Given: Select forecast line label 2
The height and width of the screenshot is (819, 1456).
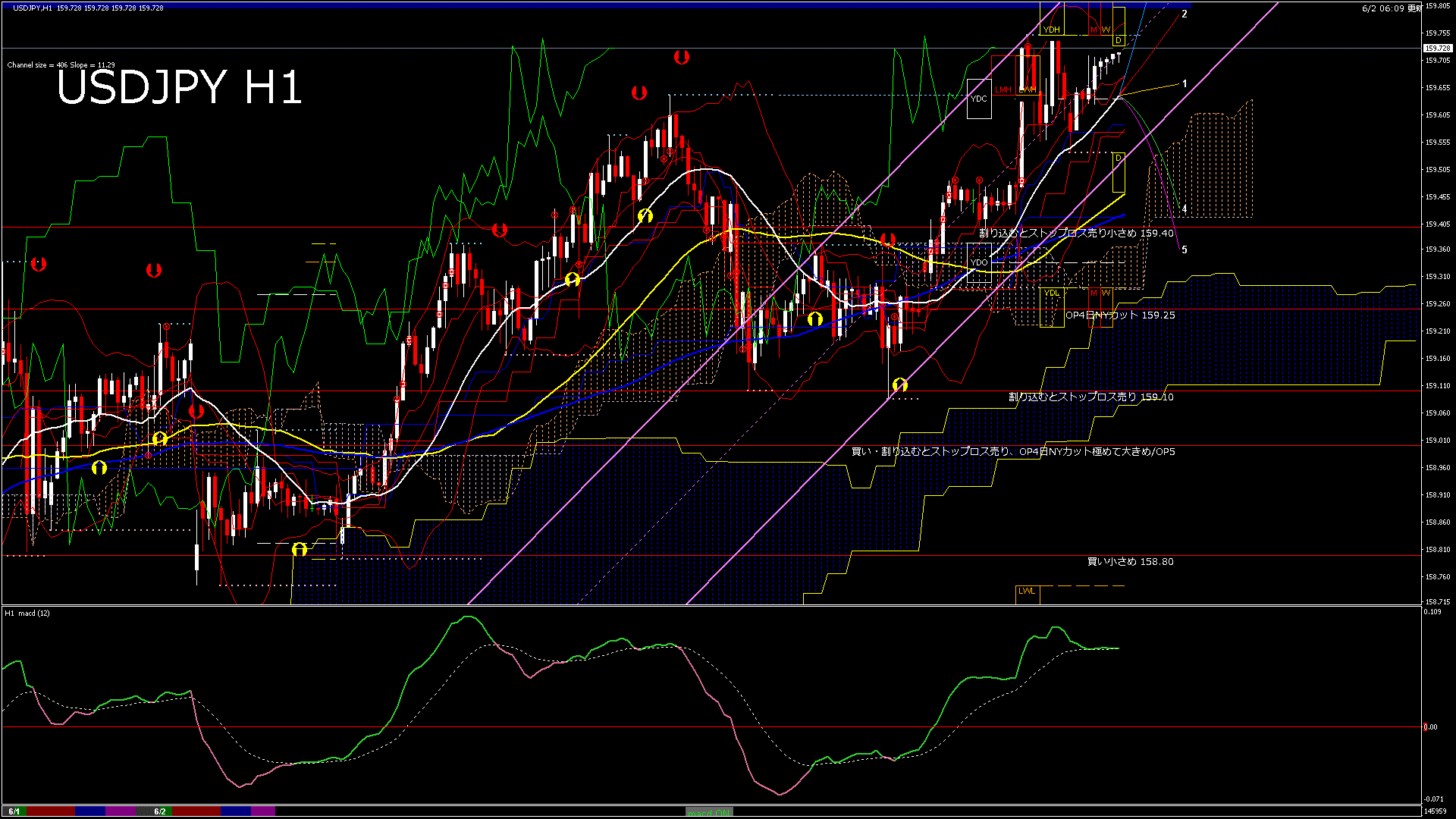Looking at the screenshot, I should 1185,14.
